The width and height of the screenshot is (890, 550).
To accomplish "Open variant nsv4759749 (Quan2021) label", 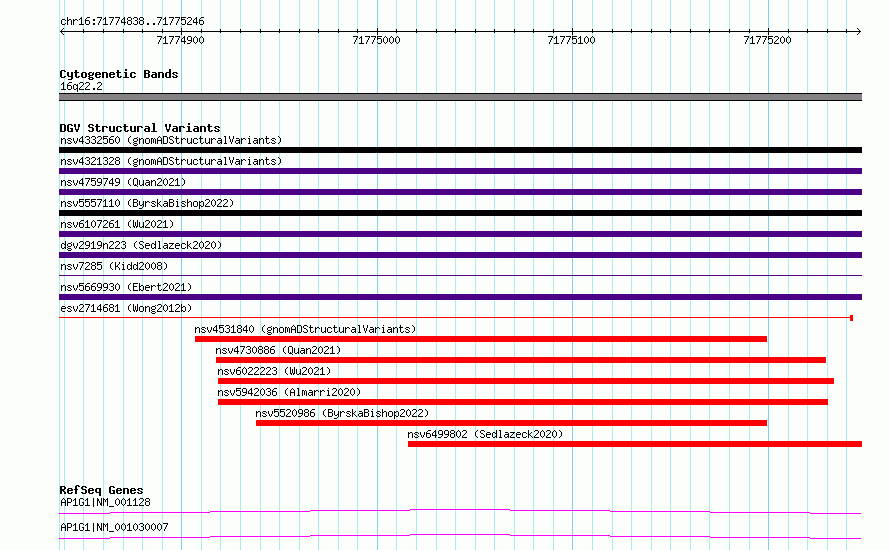I will pos(123,182).
